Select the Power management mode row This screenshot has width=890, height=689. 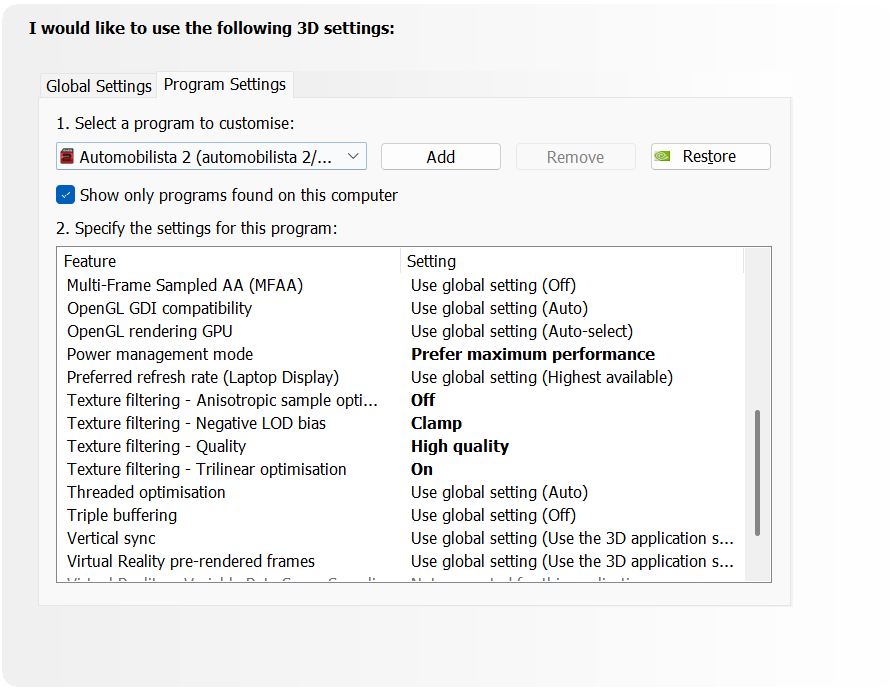pyautogui.click(x=160, y=354)
